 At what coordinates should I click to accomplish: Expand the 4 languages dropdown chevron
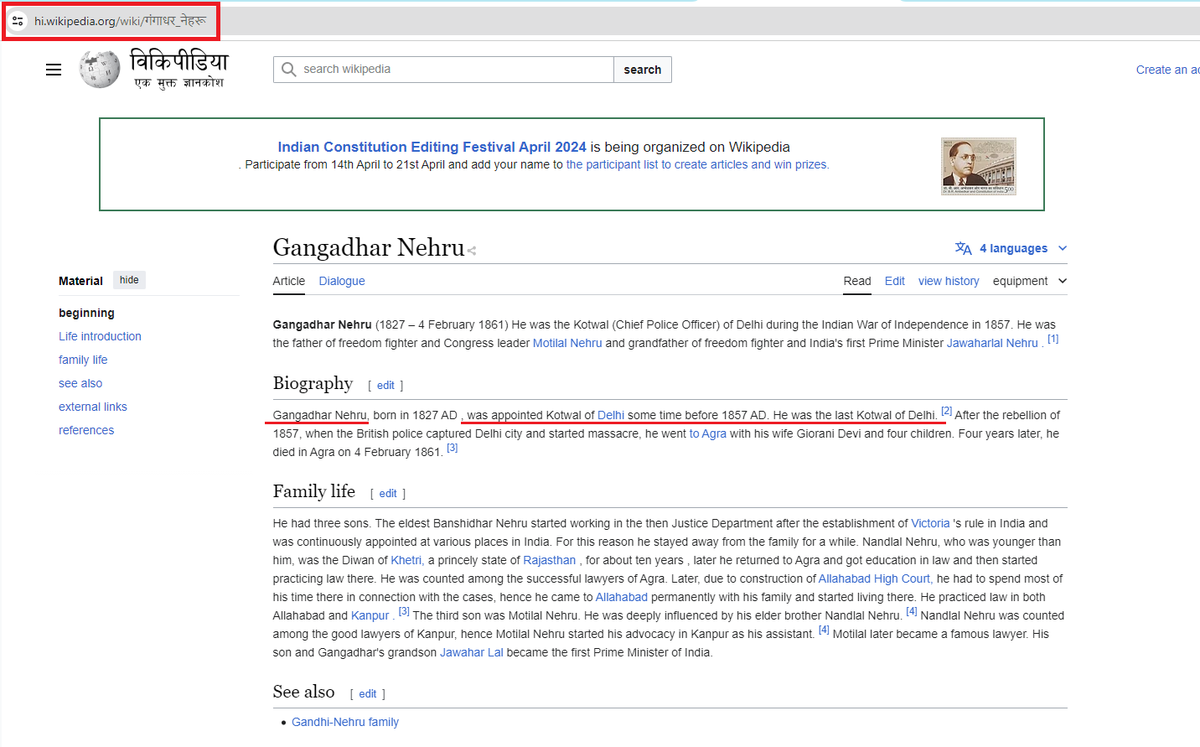[1062, 247]
